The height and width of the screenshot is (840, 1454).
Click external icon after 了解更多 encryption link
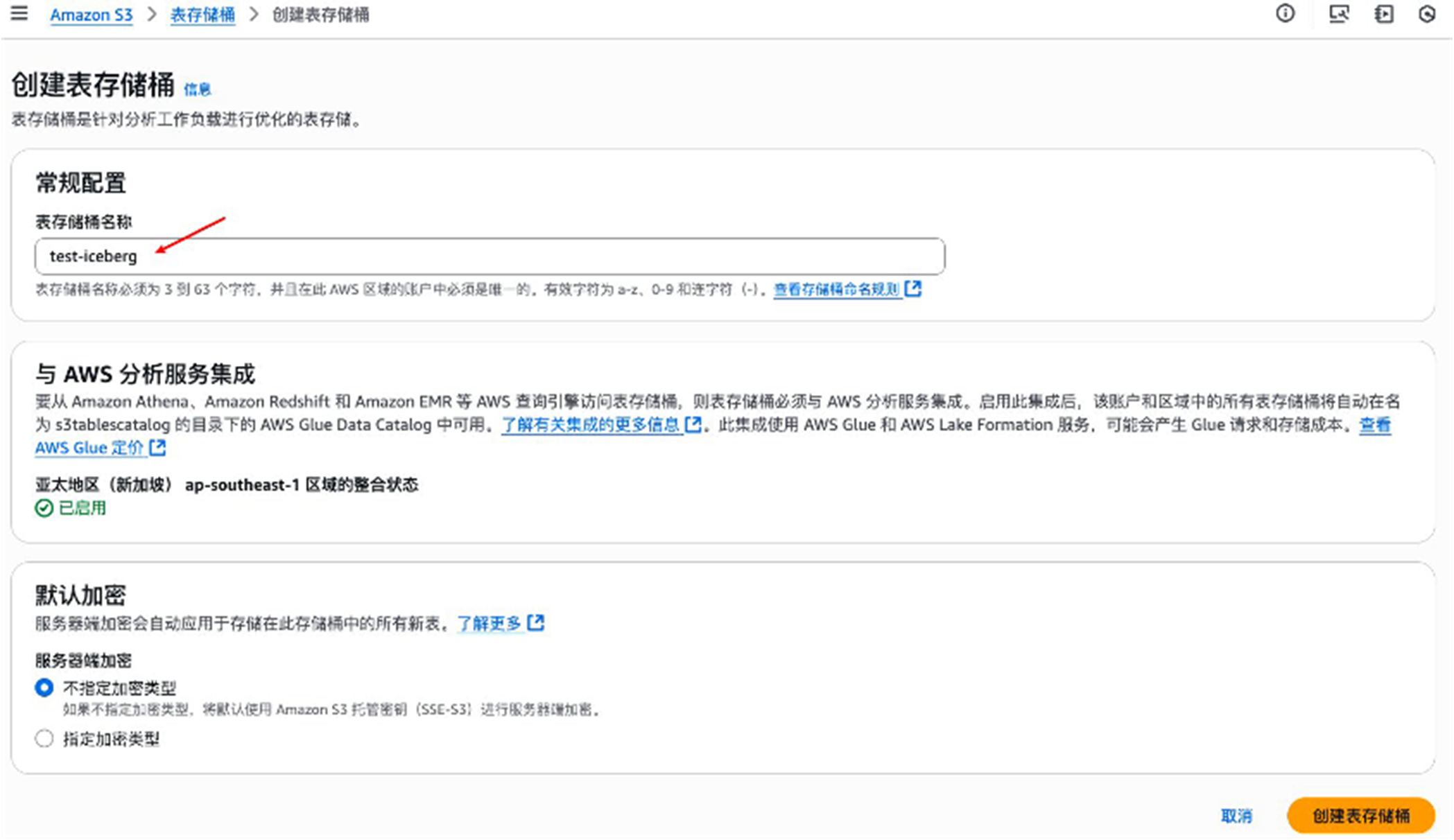click(x=536, y=623)
